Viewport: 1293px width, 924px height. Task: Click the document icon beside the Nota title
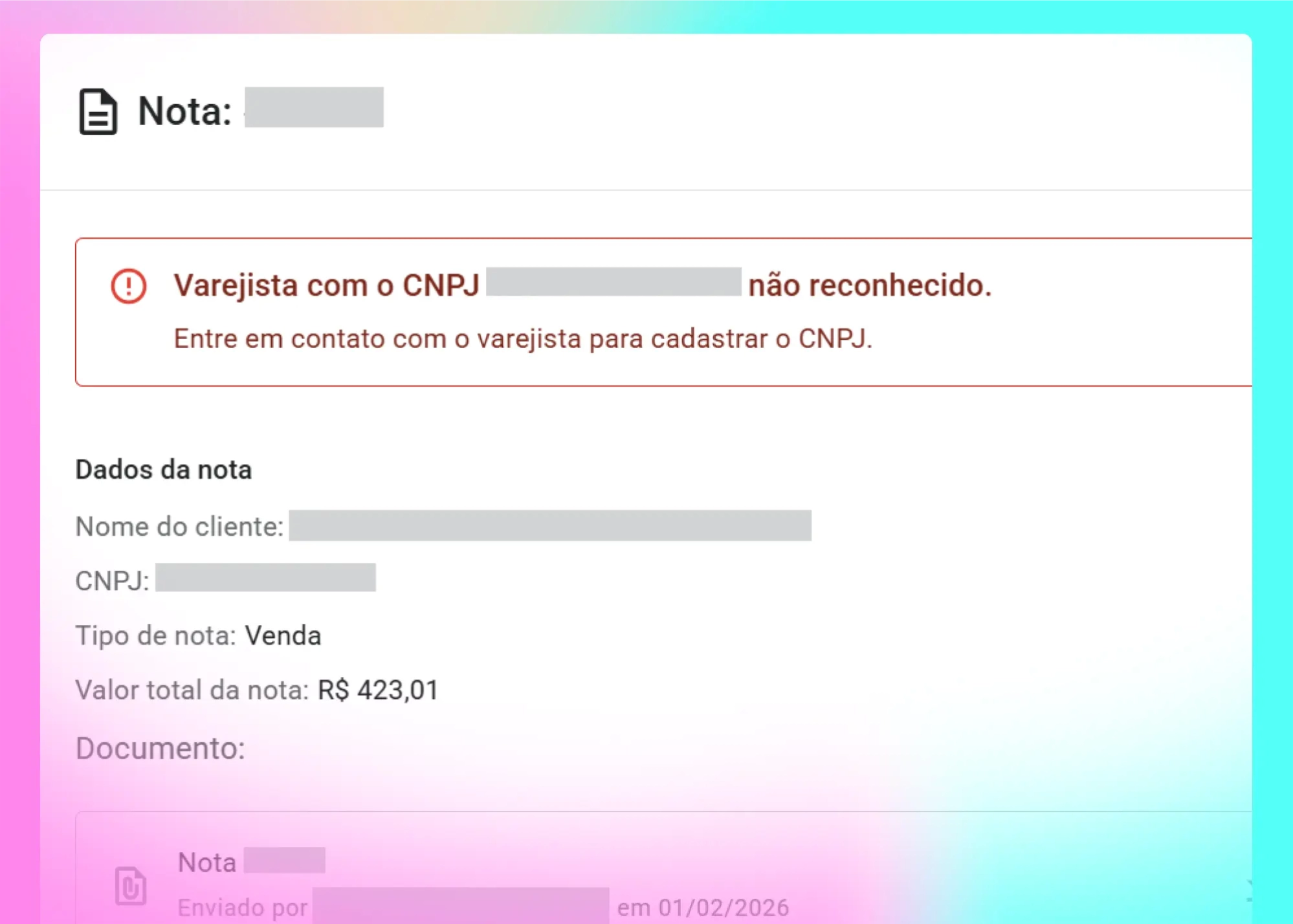pos(98,111)
